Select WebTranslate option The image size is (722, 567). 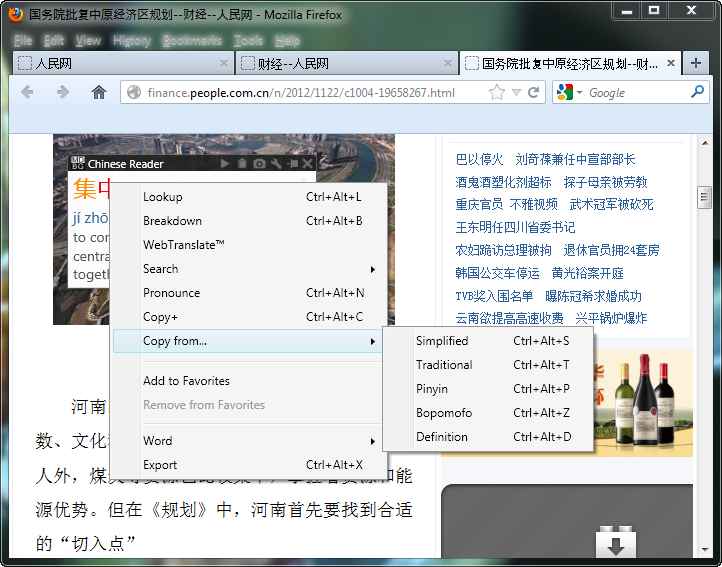(248, 245)
